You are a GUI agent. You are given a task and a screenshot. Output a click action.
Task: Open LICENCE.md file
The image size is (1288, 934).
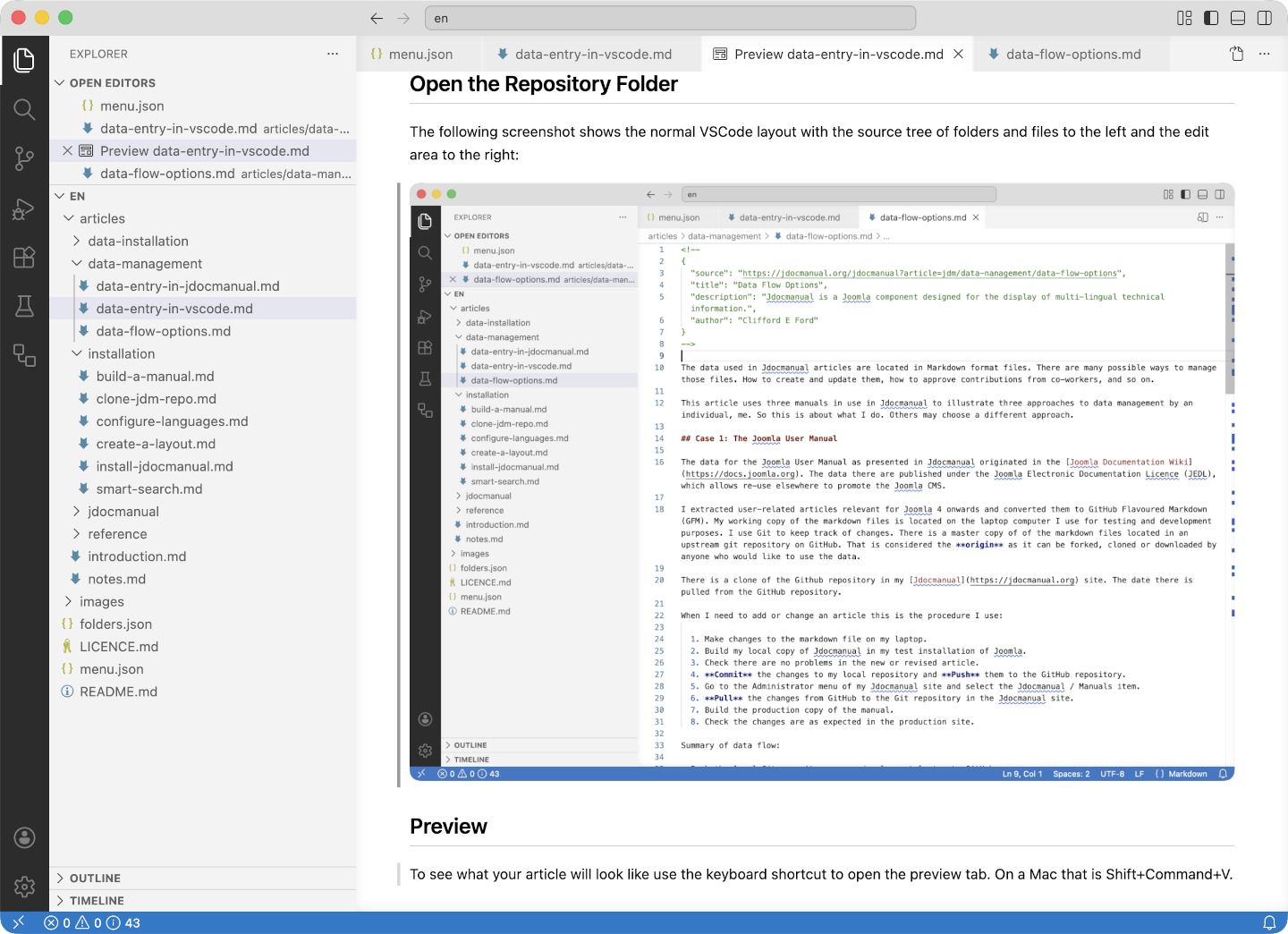(203, 647)
